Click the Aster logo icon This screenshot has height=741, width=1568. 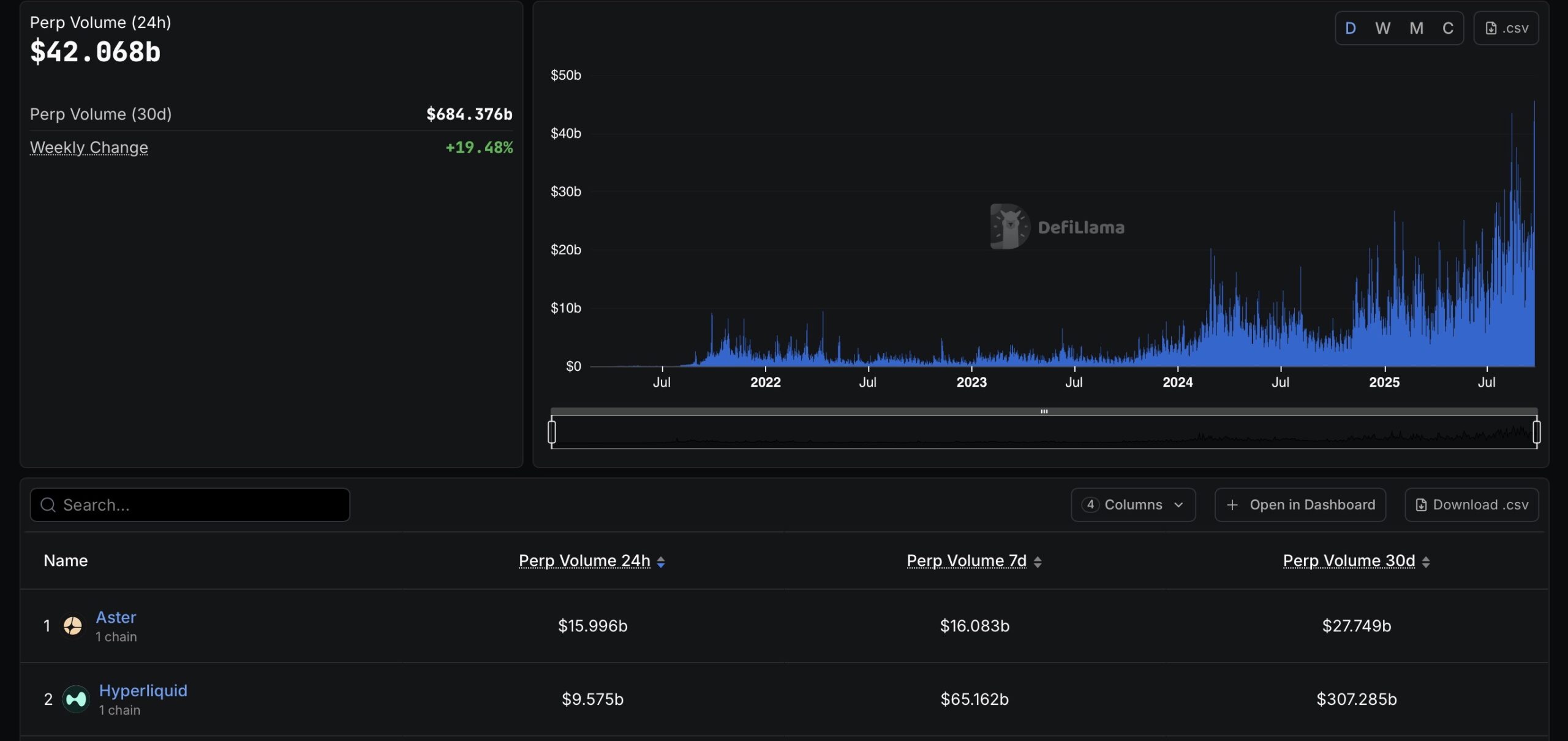(x=73, y=626)
